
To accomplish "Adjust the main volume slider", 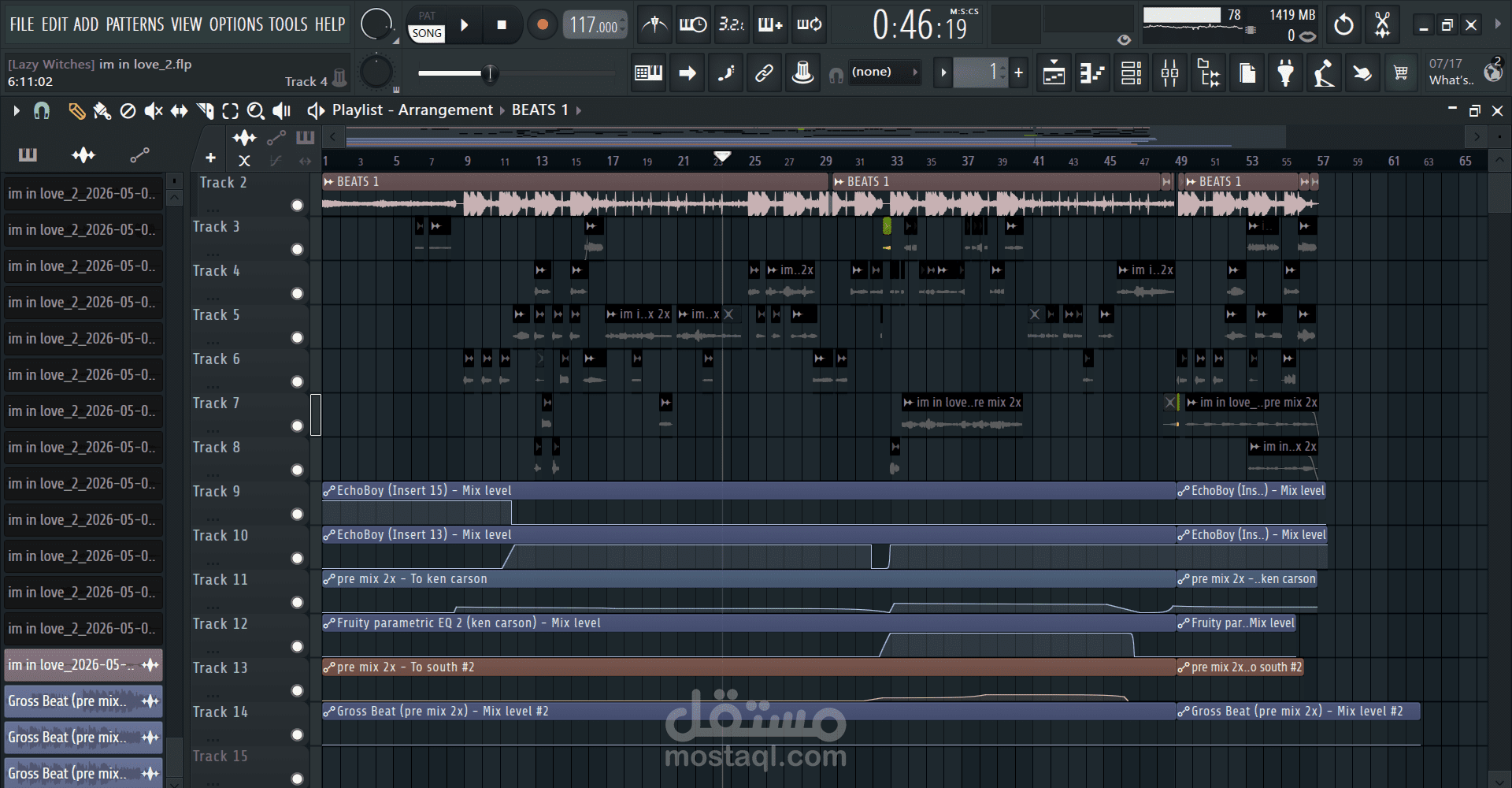I will pyautogui.click(x=490, y=73).
